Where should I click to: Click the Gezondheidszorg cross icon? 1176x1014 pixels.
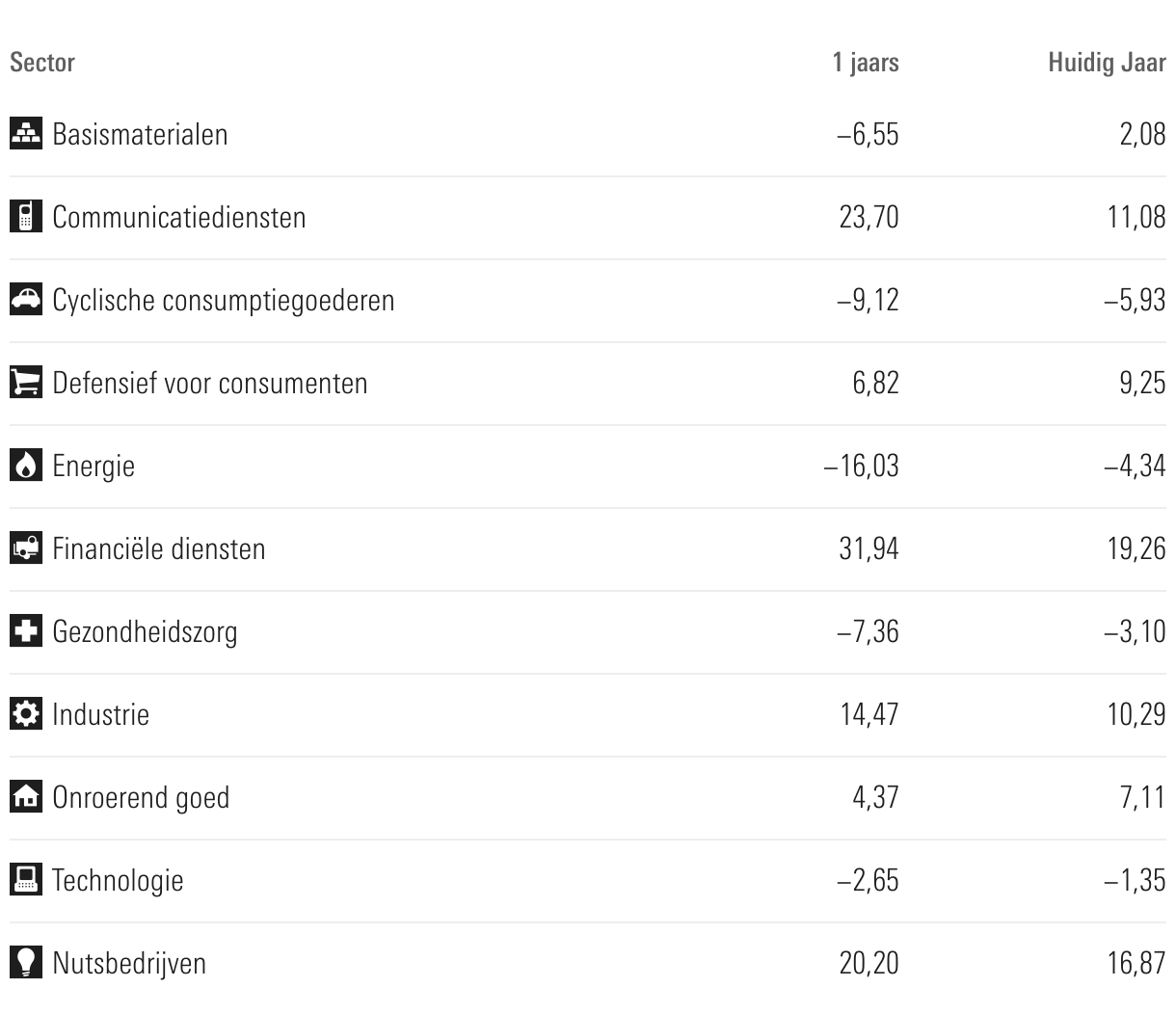pyautogui.click(x=26, y=631)
